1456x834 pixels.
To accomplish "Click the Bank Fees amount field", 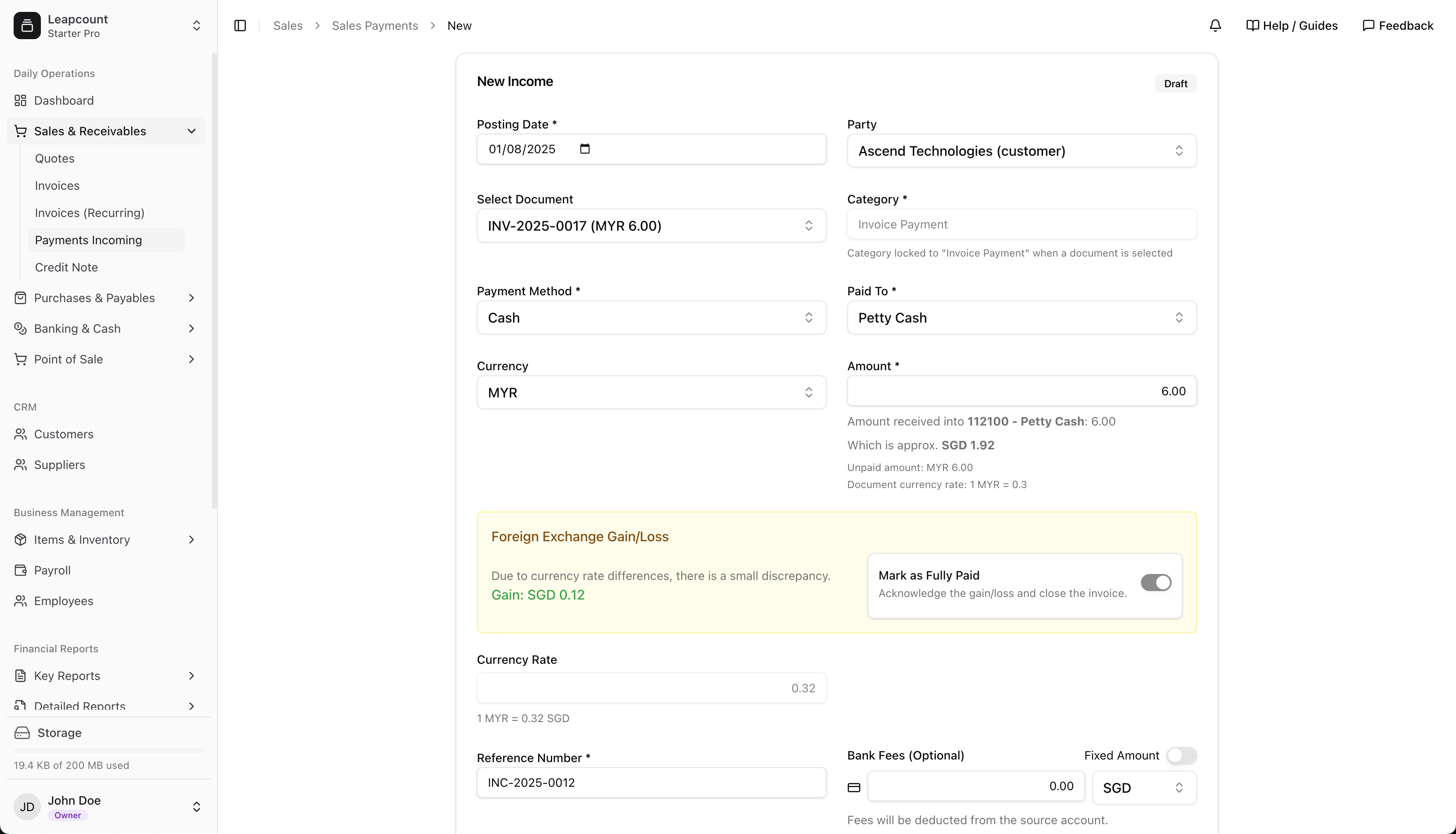I will click(976, 786).
